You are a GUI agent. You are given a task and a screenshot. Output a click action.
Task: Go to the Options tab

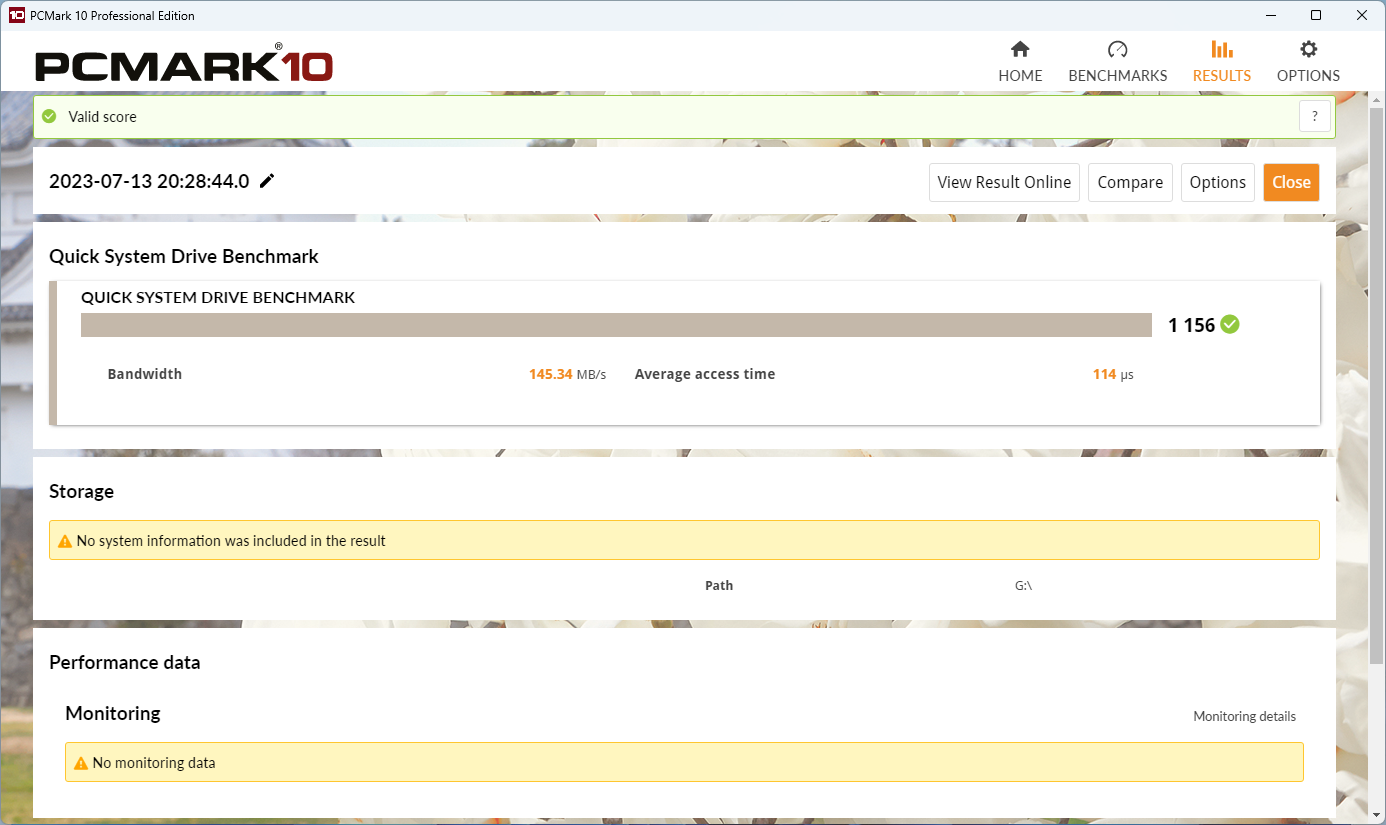coord(1308,62)
